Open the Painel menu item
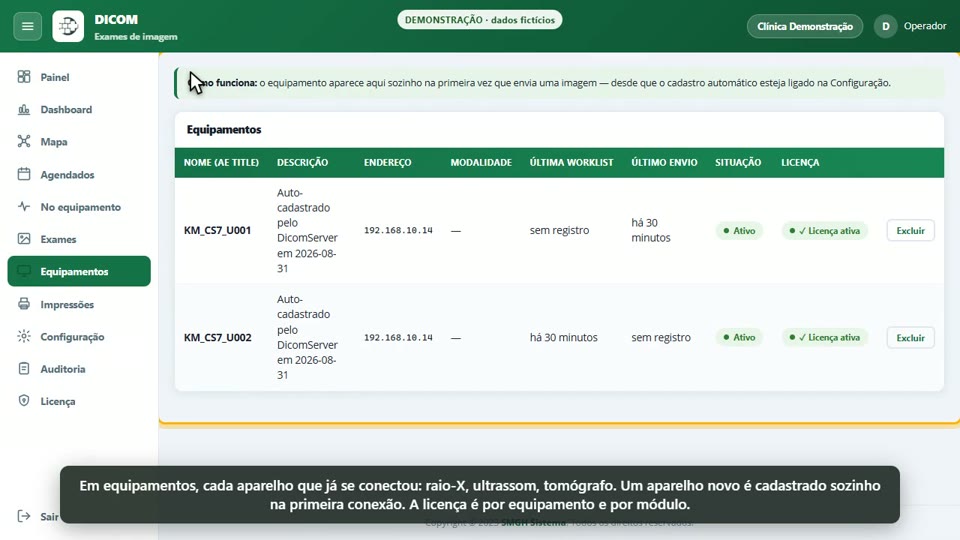The image size is (960, 540). 79,77
